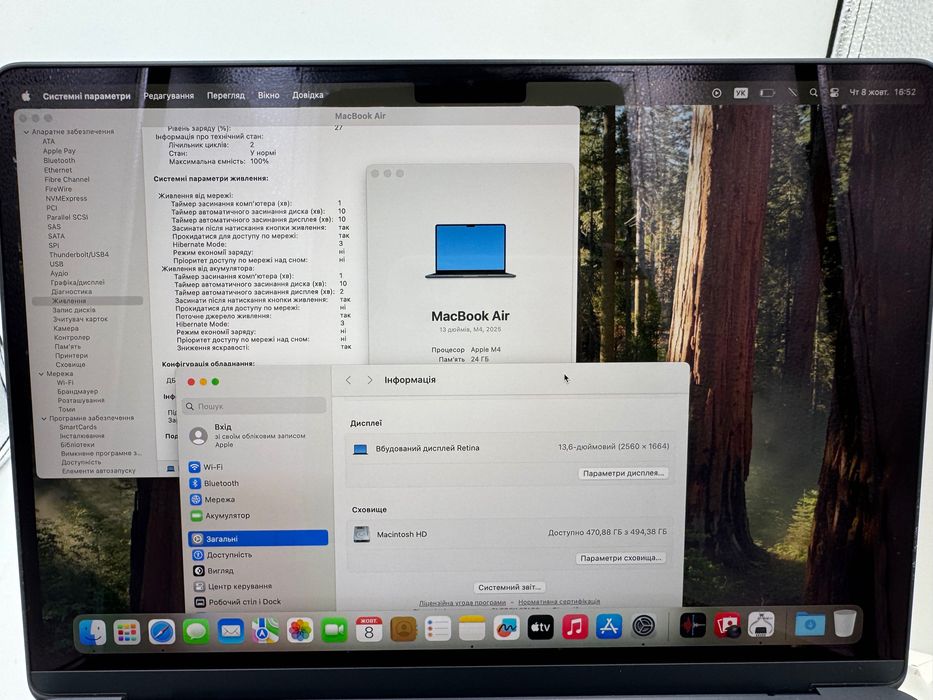
Task: Collapse Апаратне забезпечення tree in System Information
Action: pos(26,132)
